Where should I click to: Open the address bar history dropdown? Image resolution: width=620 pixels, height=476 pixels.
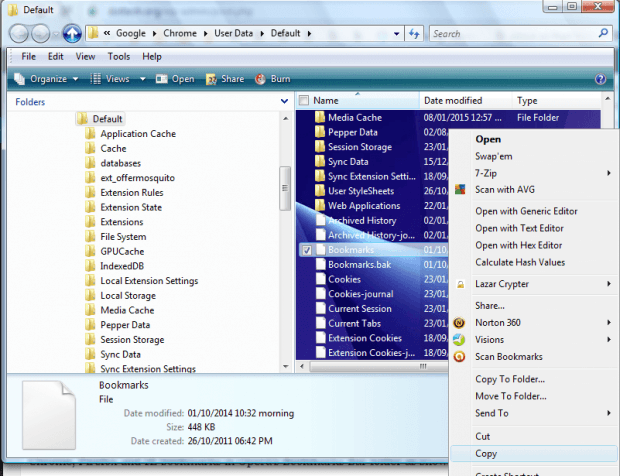pos(396,34)
